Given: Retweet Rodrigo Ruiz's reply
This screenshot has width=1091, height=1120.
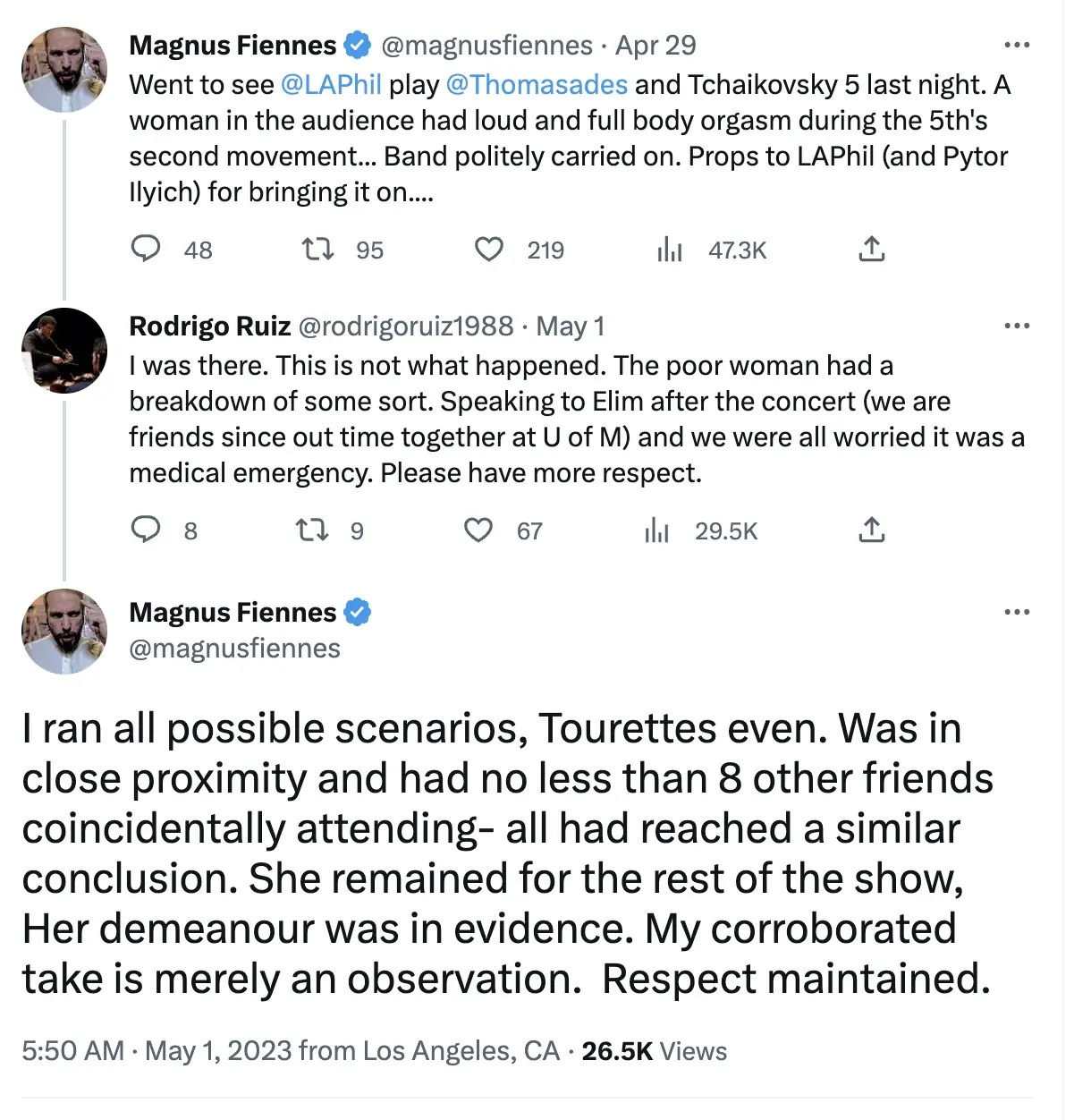Looking at the screenshot, I should 312,530.
